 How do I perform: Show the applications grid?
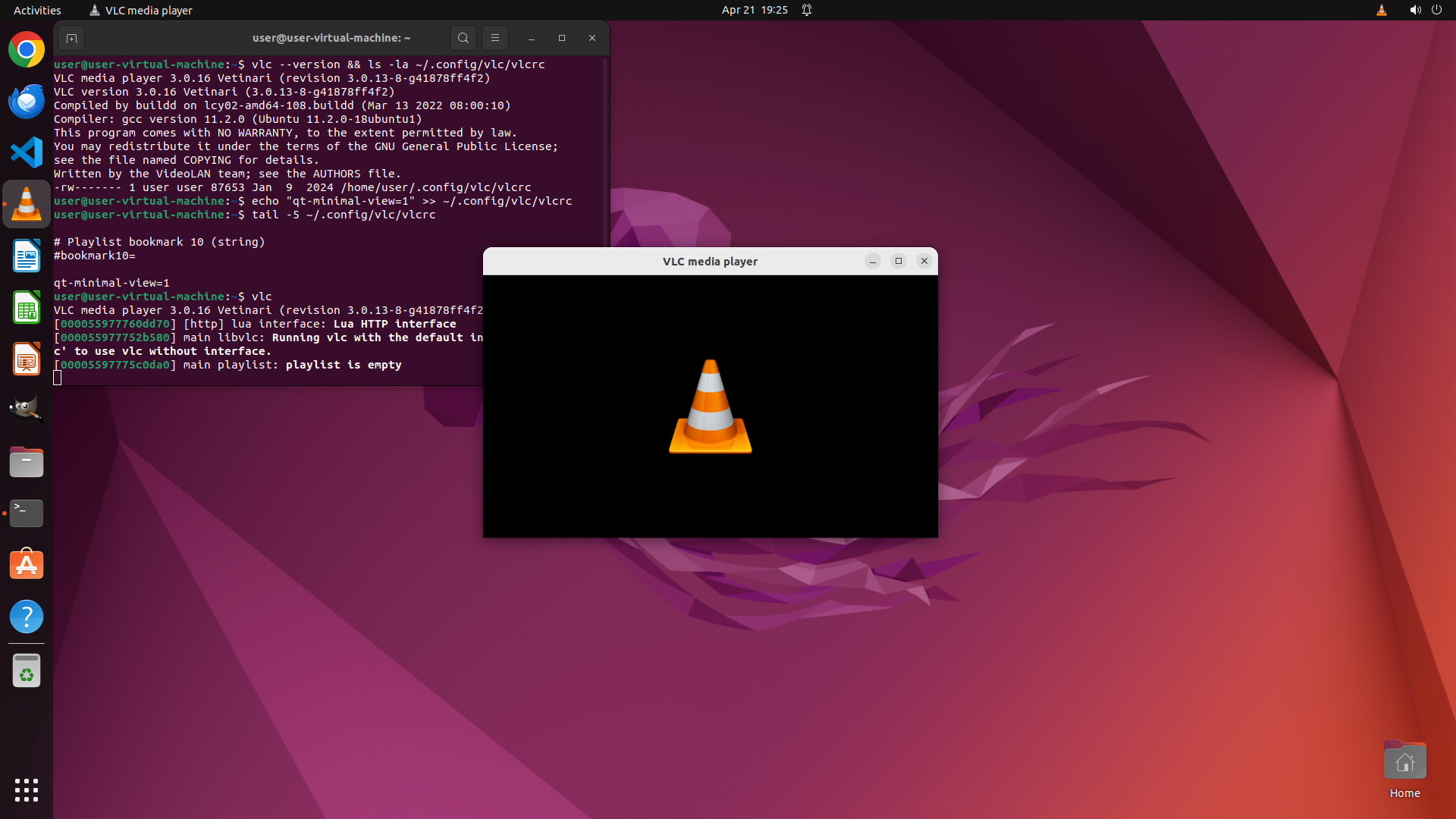tap(27, 789)
